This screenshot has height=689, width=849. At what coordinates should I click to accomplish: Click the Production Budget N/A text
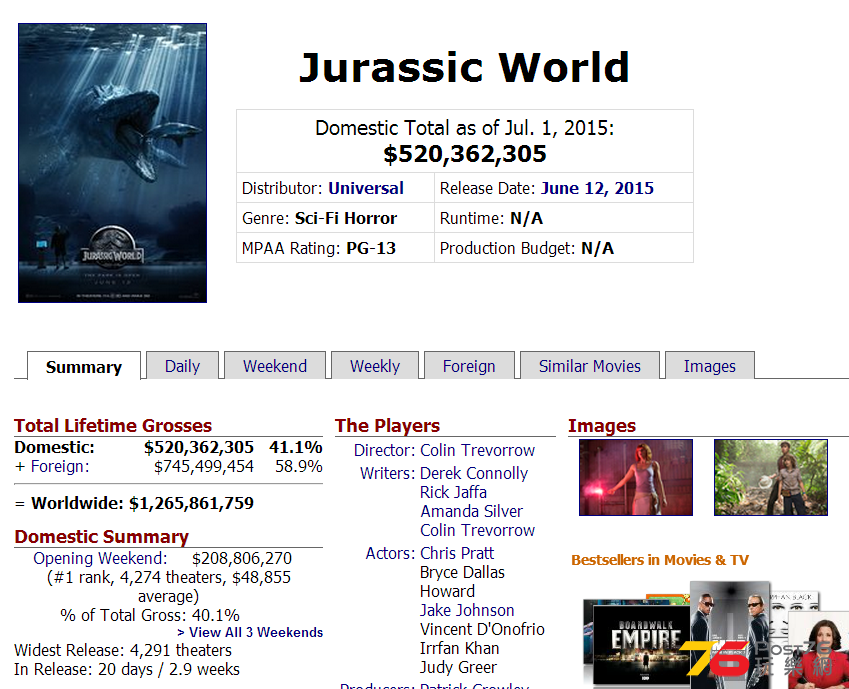pyautogui.click(x=527, y=248)
